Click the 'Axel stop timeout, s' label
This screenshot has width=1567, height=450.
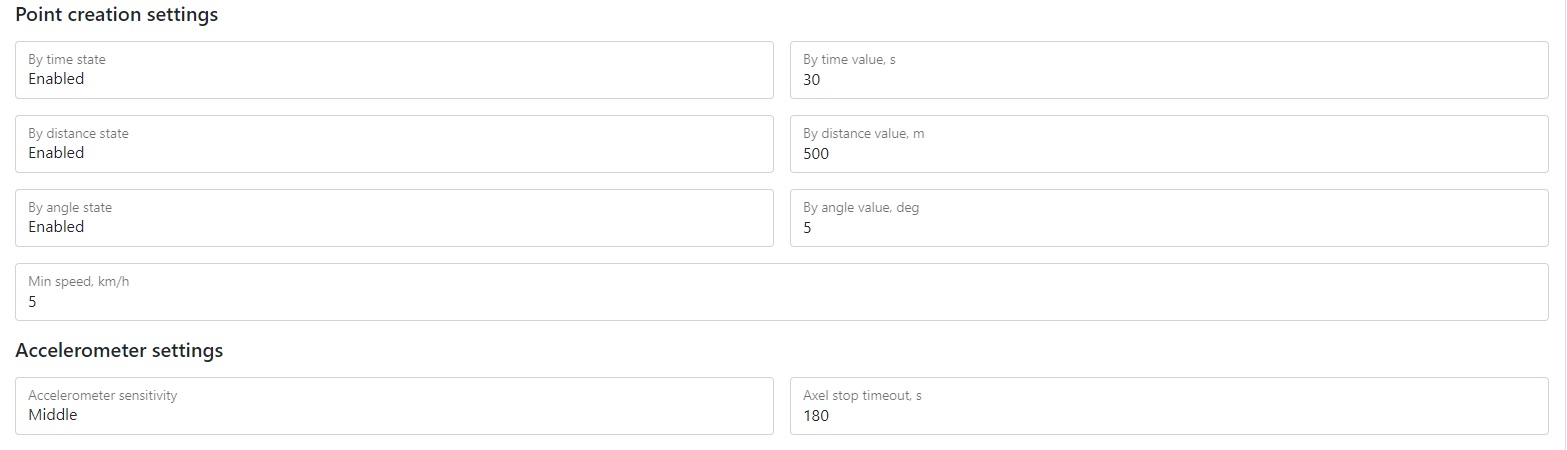coord(862,395)
